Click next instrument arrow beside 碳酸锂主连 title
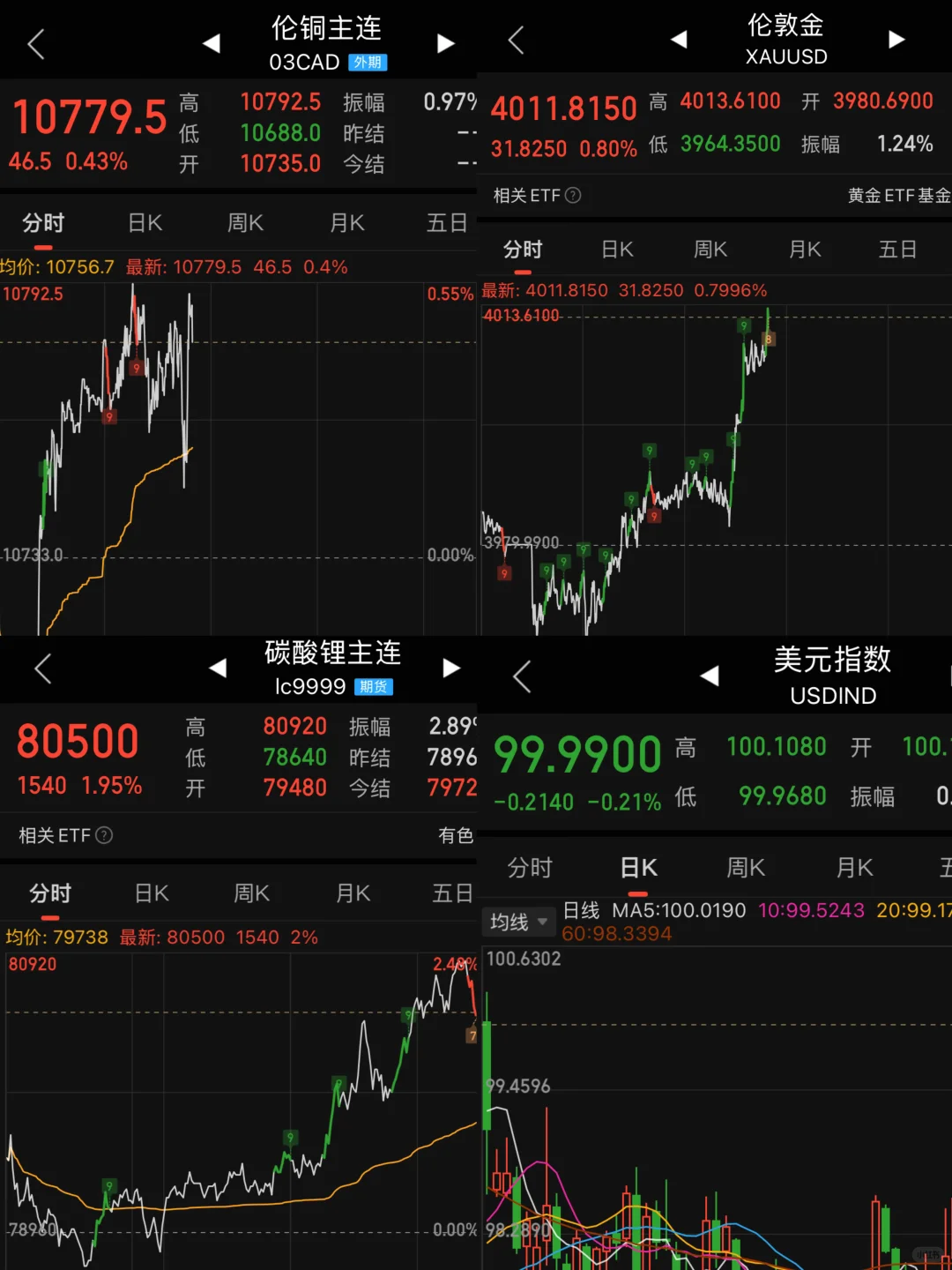 [451, 669]
